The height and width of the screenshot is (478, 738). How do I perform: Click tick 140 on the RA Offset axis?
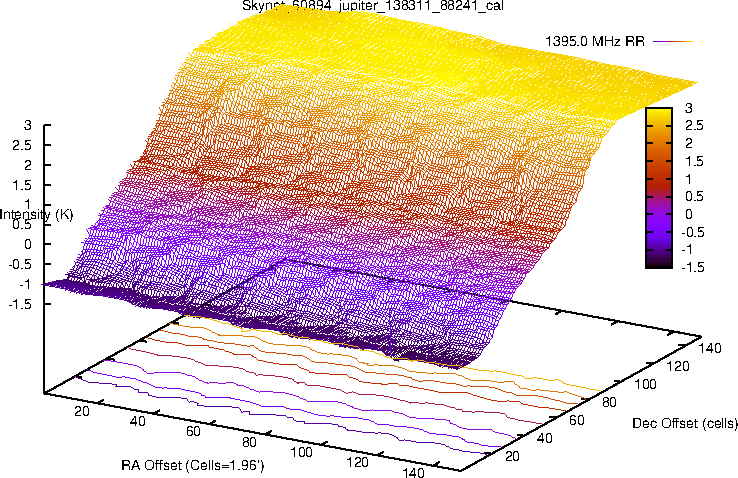[x=414, y=472]
